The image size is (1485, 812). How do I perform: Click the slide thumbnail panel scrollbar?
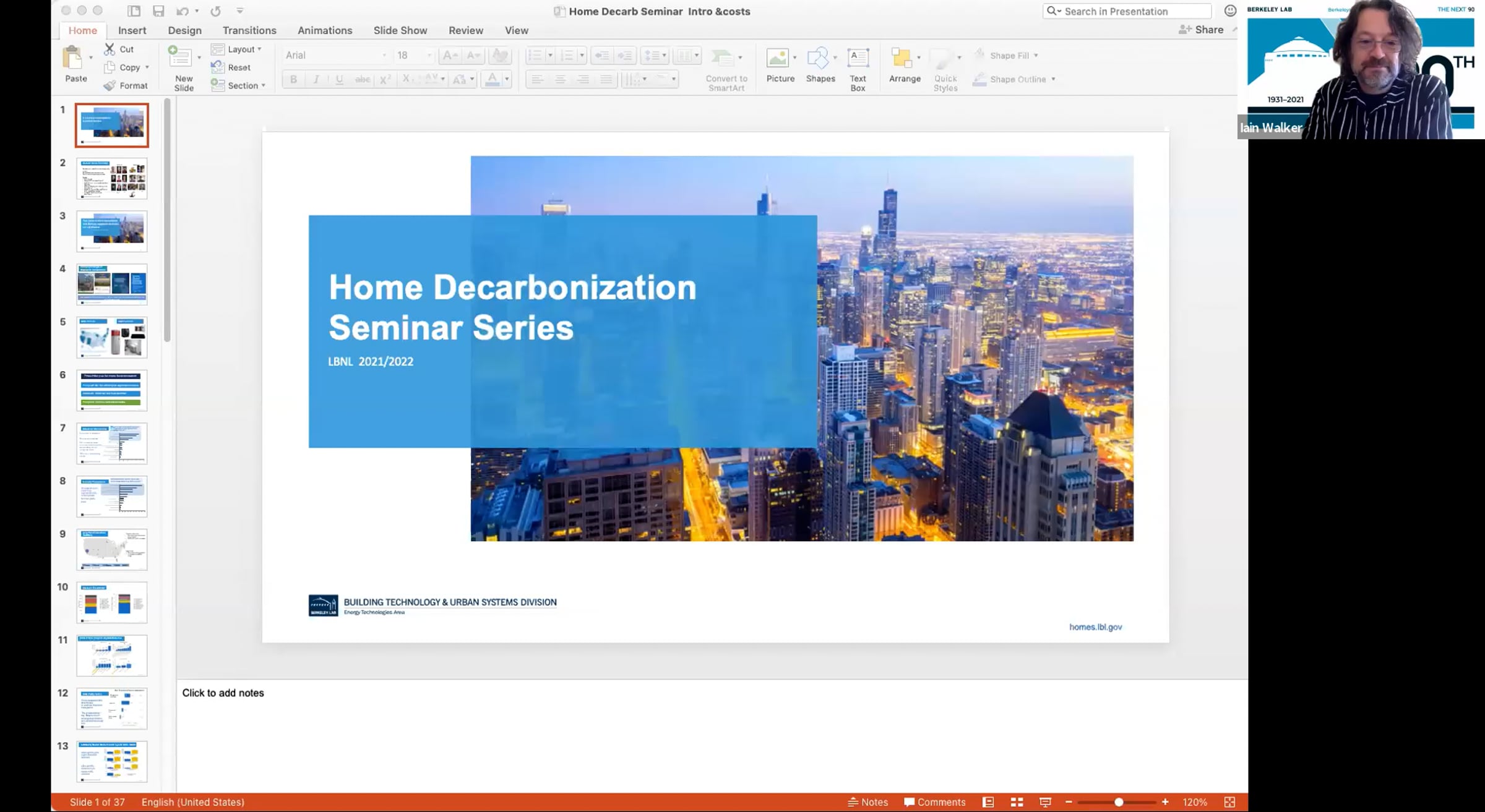(167, 220)
